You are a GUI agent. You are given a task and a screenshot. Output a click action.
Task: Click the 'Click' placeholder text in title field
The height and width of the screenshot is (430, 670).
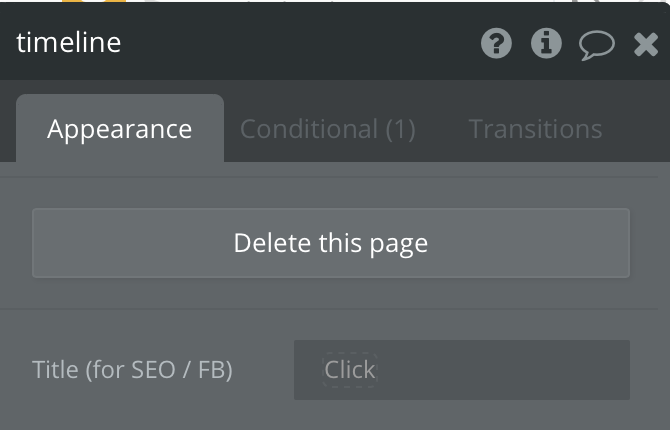click(x=350, y=370)
